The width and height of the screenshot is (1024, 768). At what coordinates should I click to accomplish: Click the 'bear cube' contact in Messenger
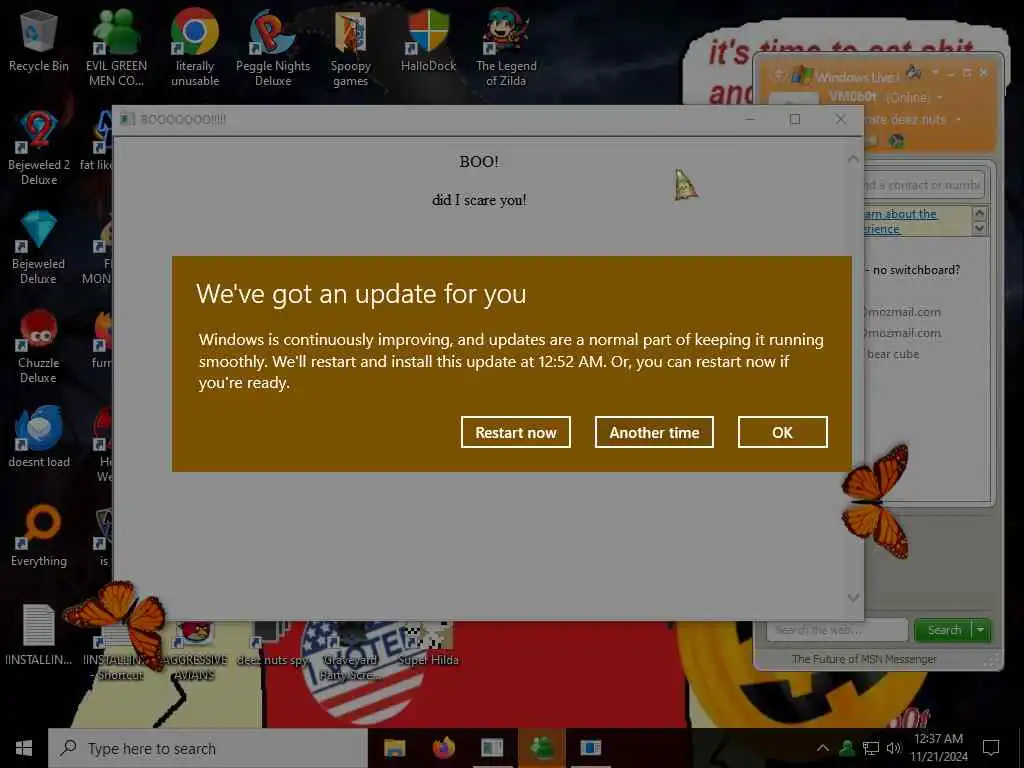pos(893,354)
